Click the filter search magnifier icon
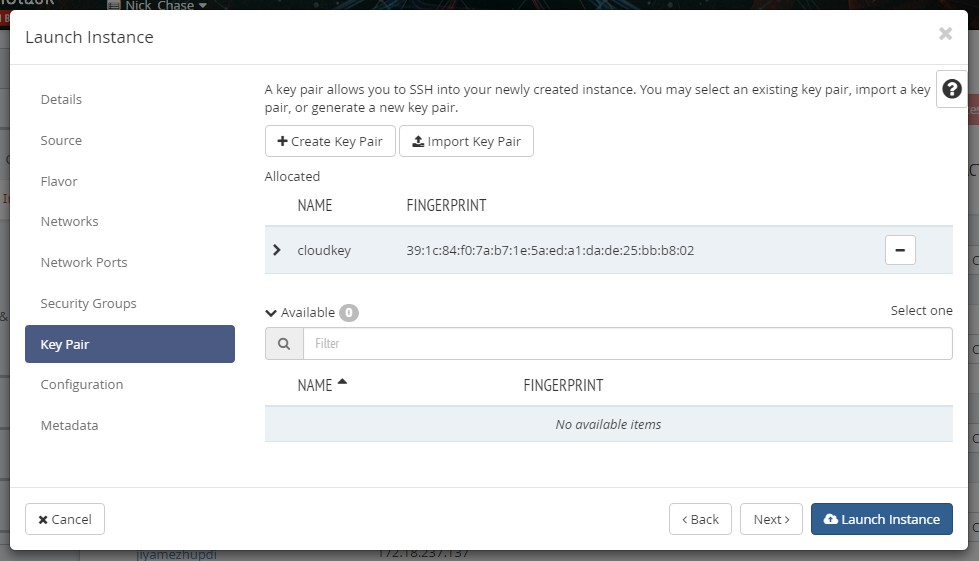 (284, 344)
